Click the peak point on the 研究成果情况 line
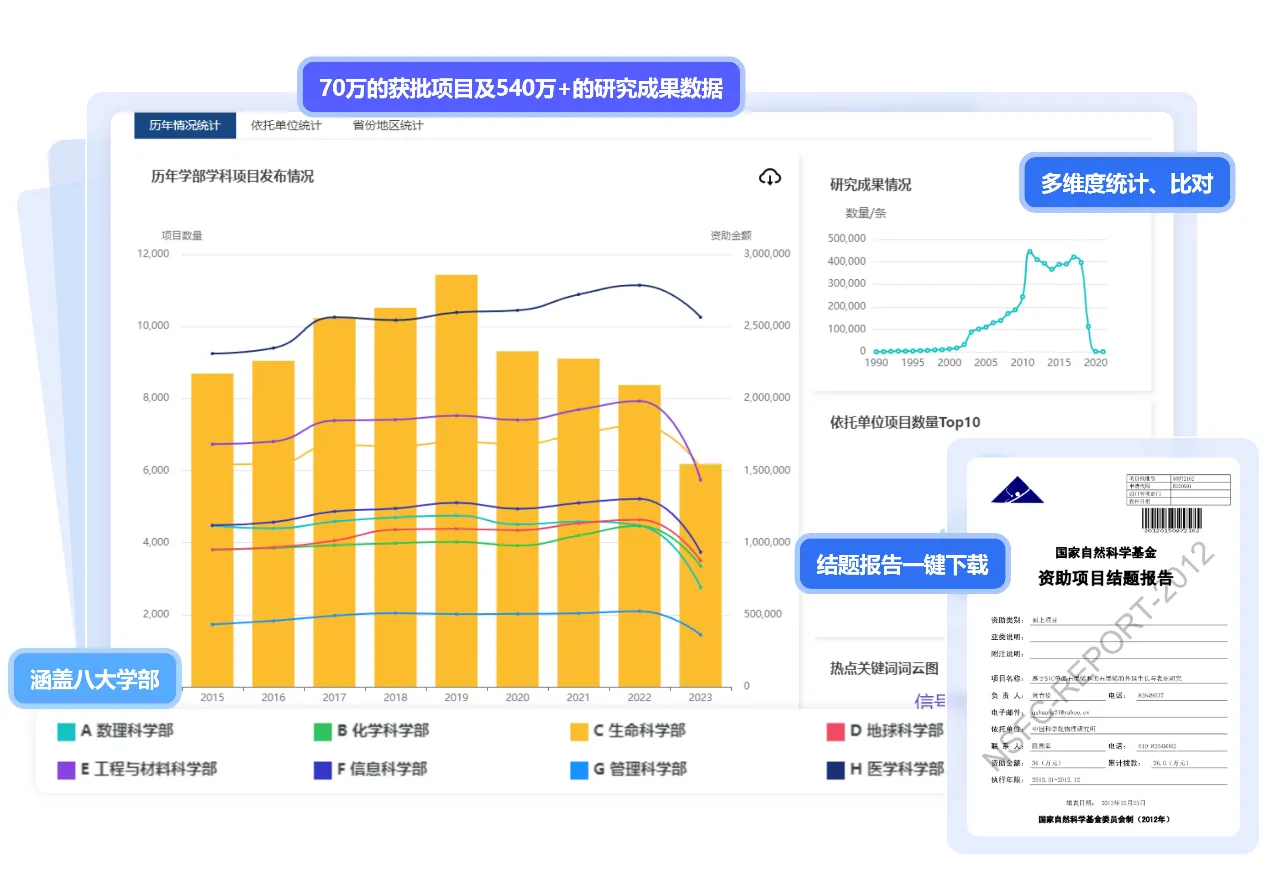 point(1028,253)
